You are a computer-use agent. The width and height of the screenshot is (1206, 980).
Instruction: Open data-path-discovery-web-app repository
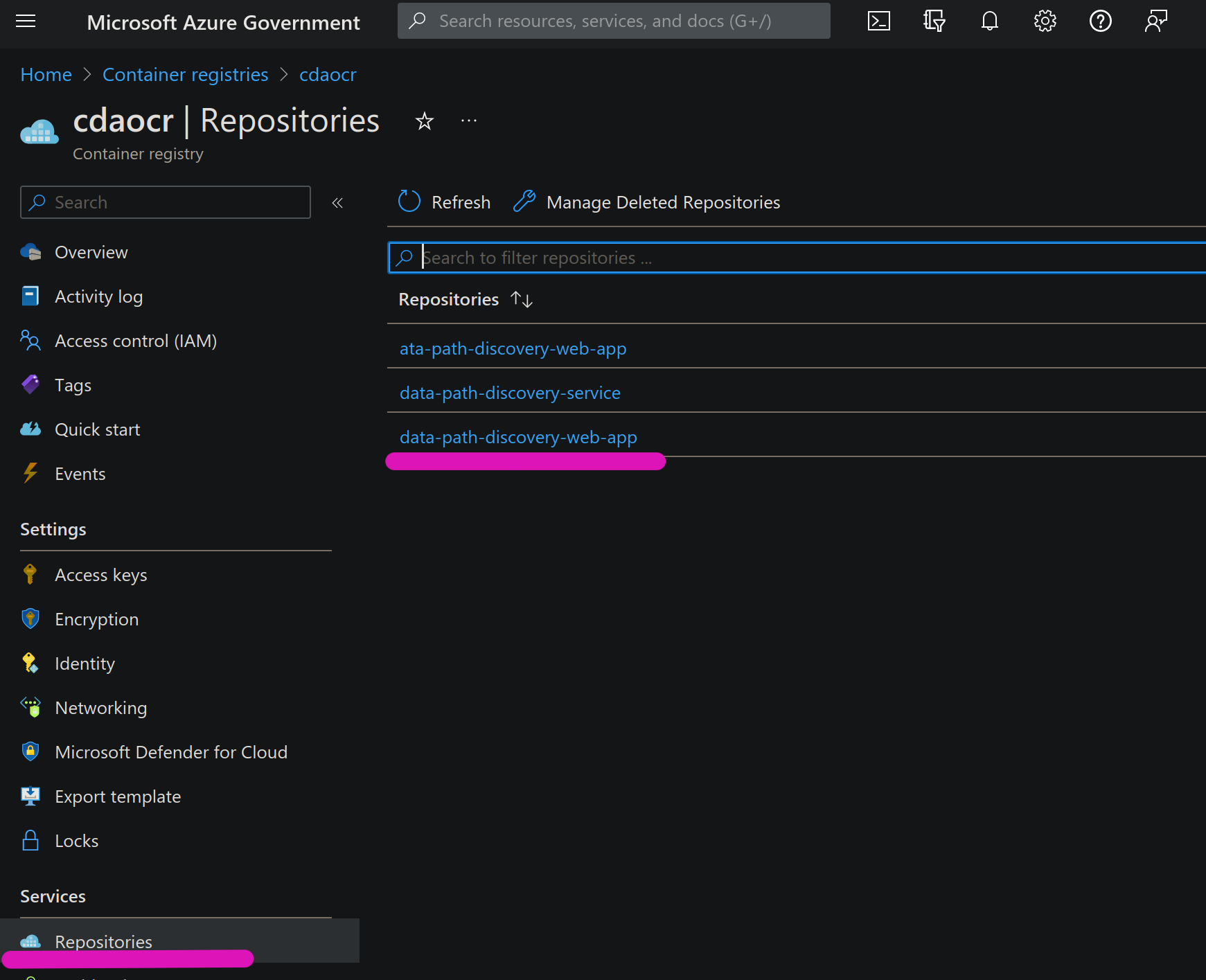518,437
